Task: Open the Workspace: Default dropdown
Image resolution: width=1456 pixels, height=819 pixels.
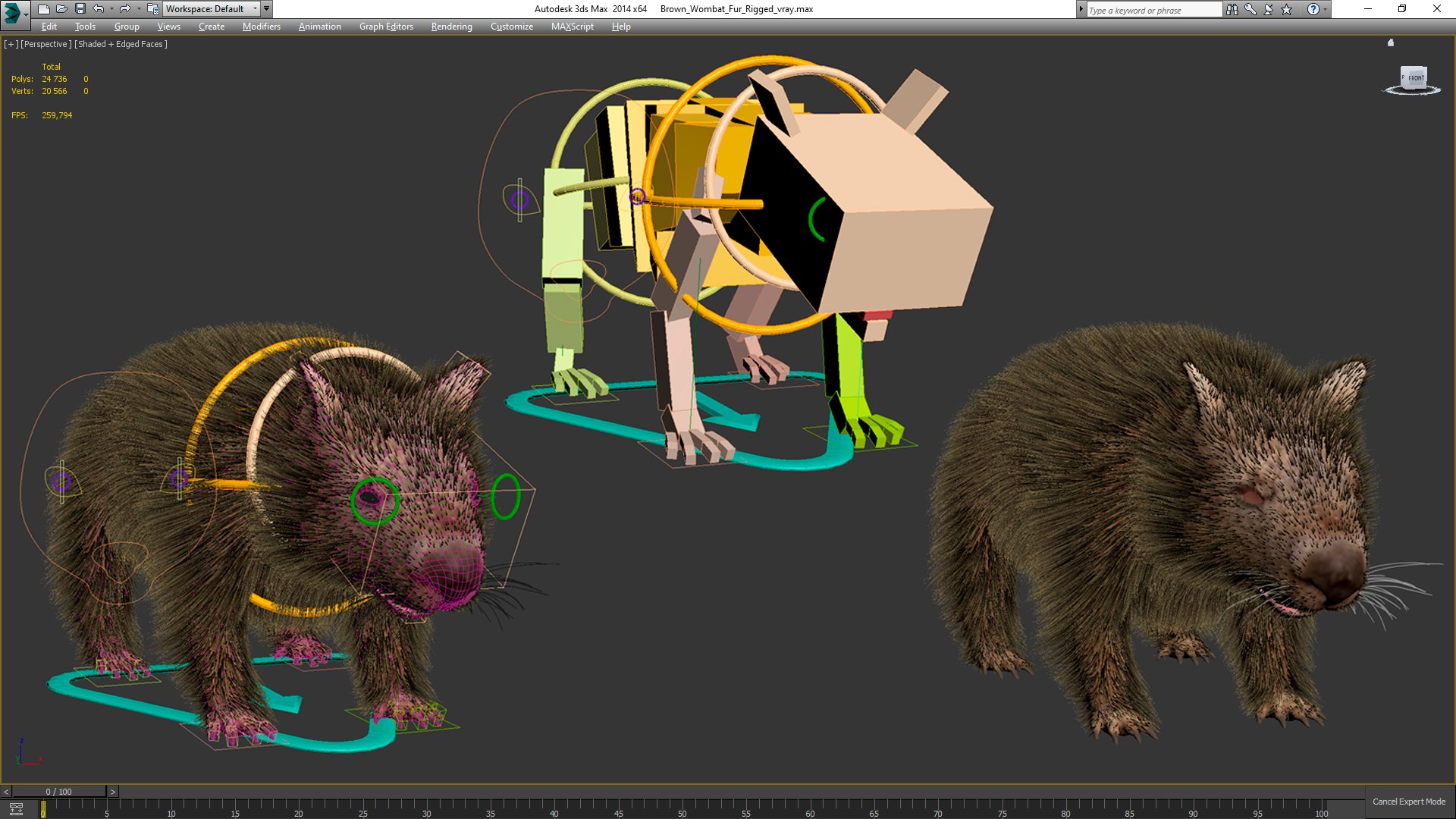Action: (x=212, y=9)
